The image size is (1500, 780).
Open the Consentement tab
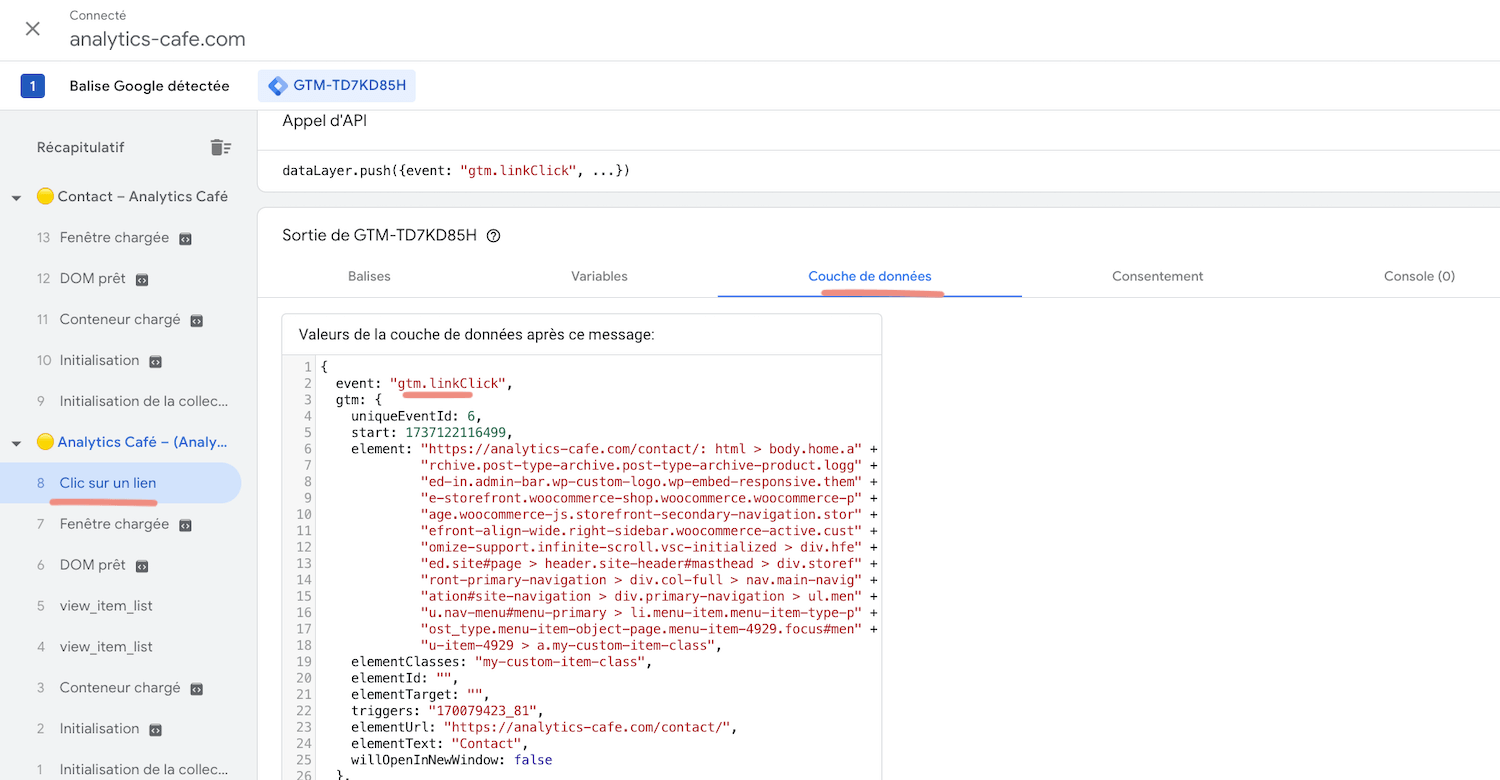pyautogui.click(x=1158, y=276)
